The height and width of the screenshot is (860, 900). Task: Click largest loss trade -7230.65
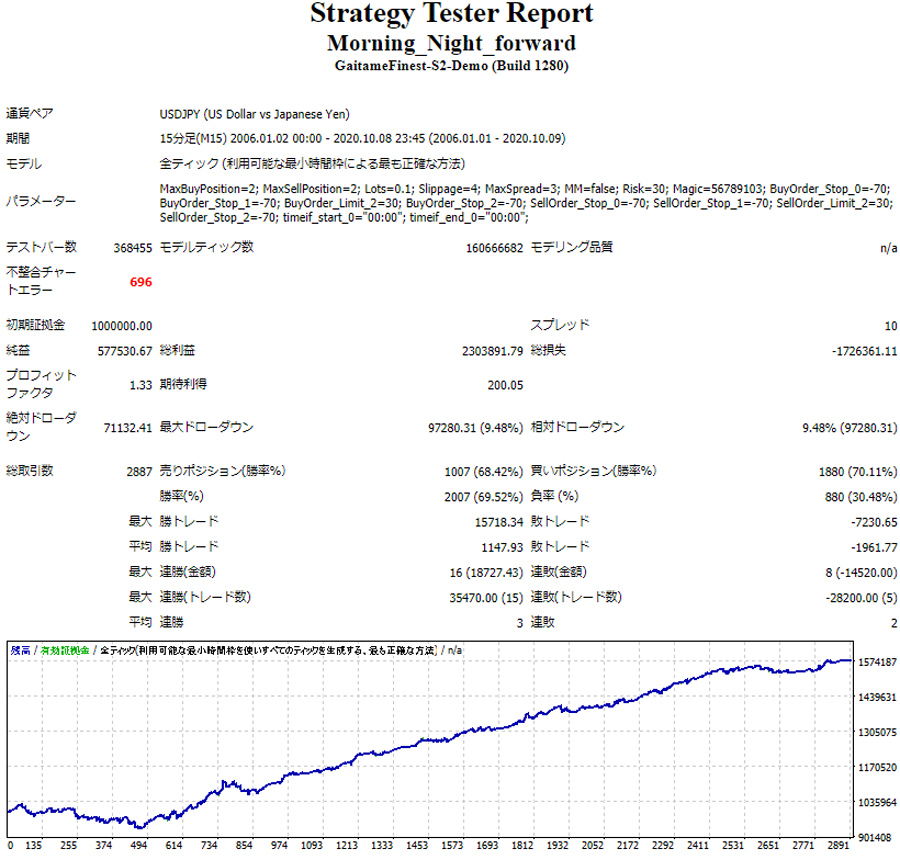pos(874,522)
